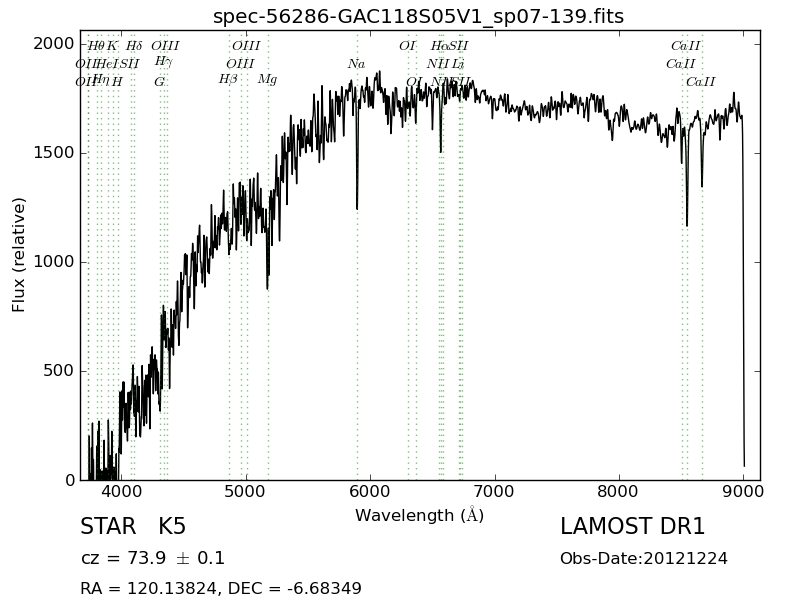Select the 'Hβ' line label

(228, 80)
